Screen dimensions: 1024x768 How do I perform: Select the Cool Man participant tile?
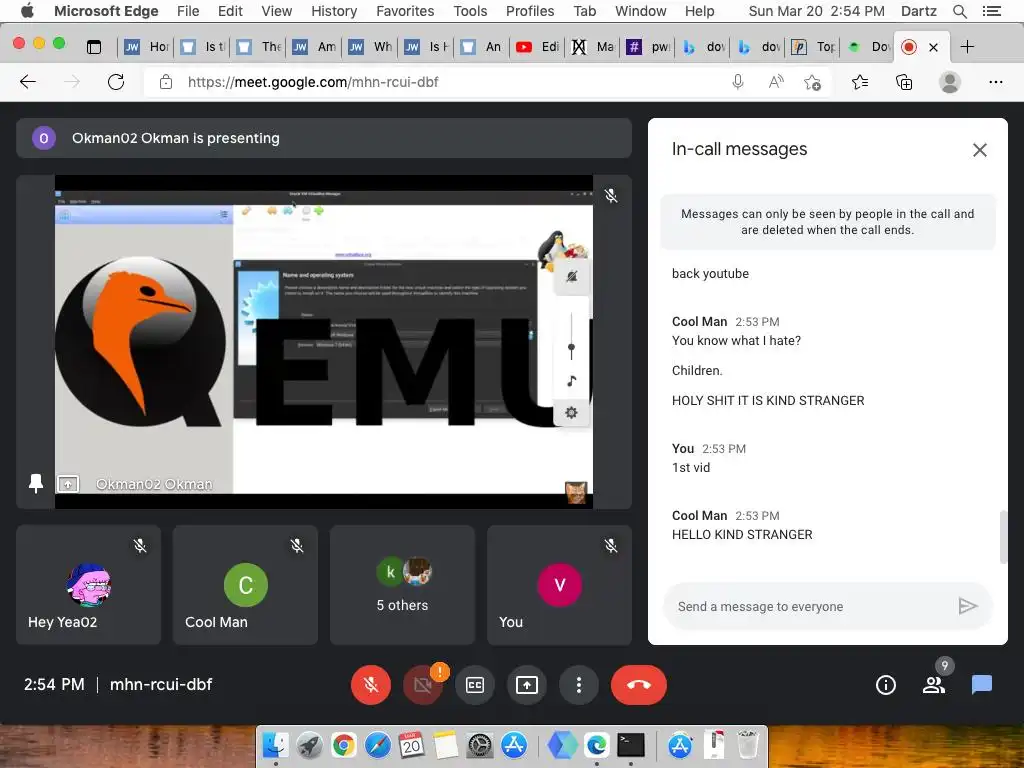coord(245,584)
